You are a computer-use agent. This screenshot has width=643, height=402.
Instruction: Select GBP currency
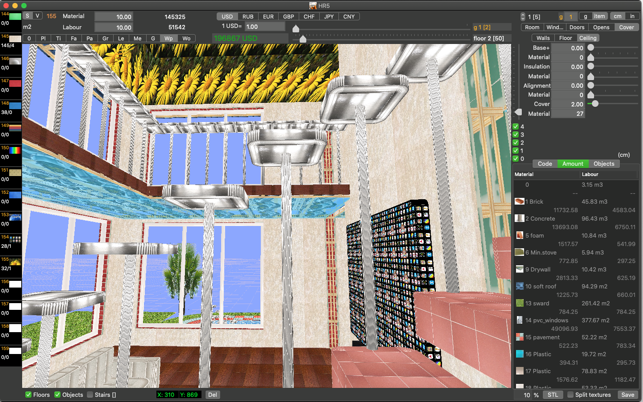(x=288, y=16)
